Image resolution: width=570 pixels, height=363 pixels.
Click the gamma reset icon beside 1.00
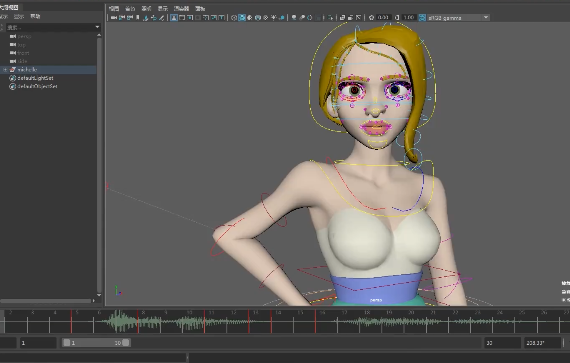click(397, 17)
